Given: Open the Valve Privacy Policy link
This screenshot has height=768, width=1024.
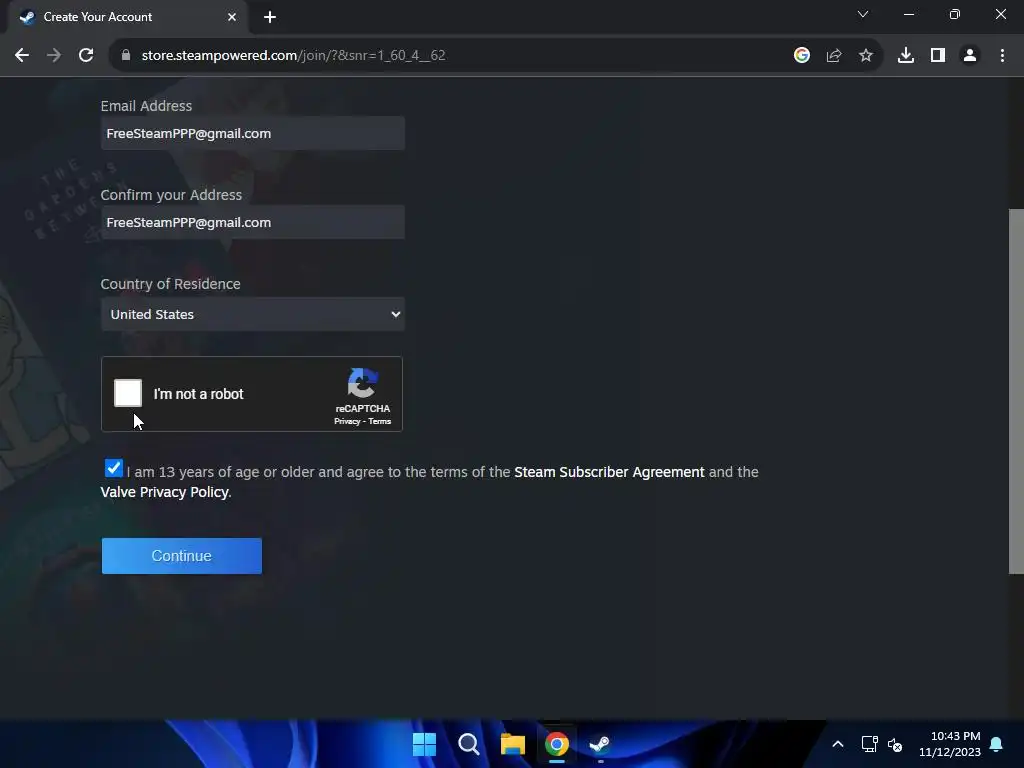Looking at the screenshot, I should [x=164, y=492].
